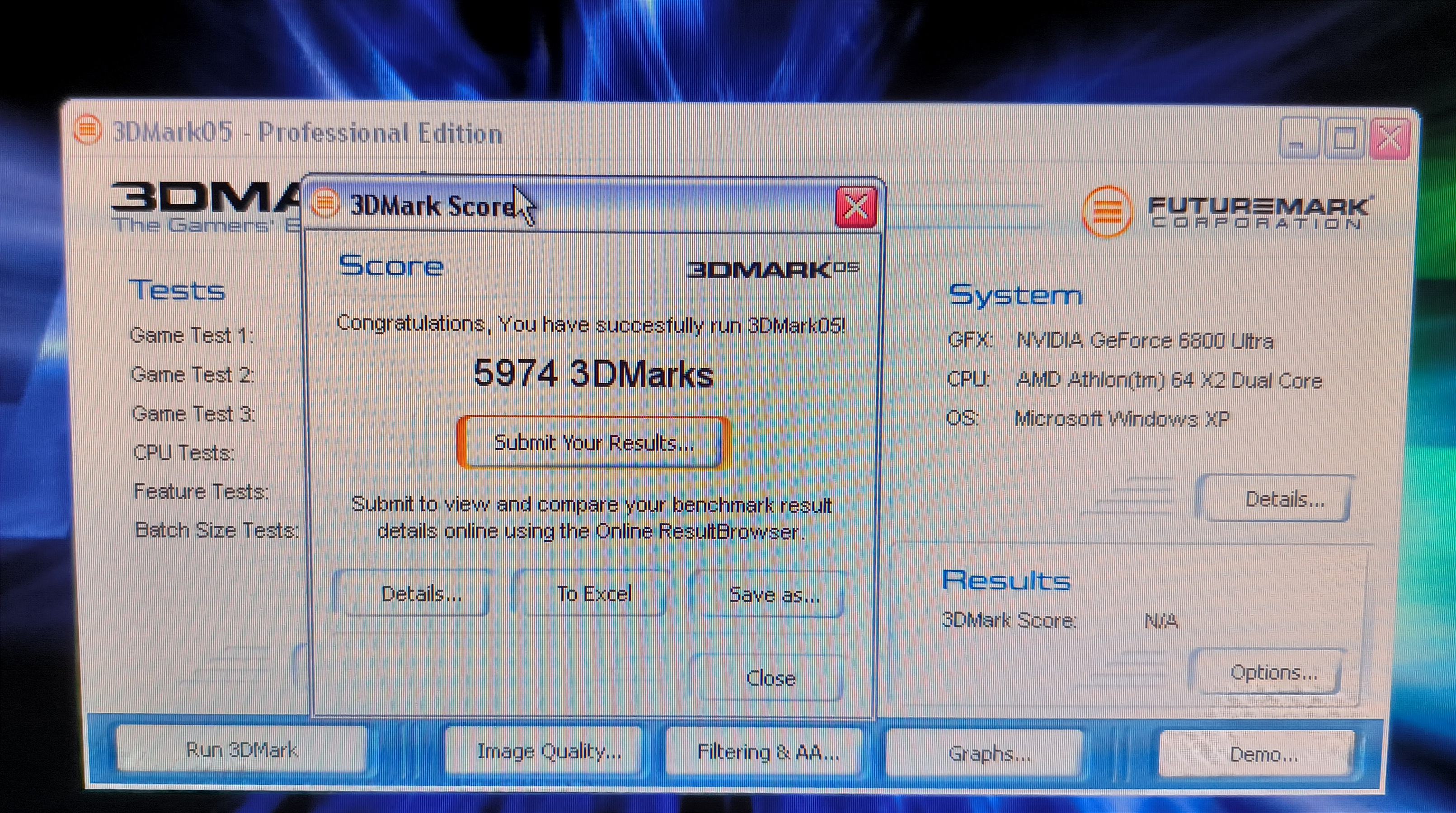
Task: Open Image Quality... settings
Action: click(x=543, y=751)
